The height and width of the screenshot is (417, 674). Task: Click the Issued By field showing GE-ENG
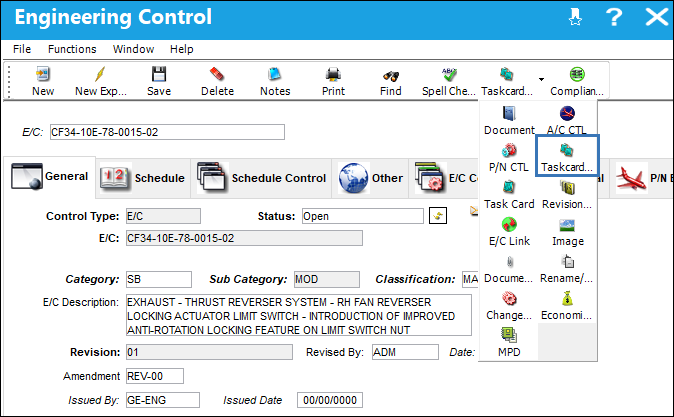(162, 400)
